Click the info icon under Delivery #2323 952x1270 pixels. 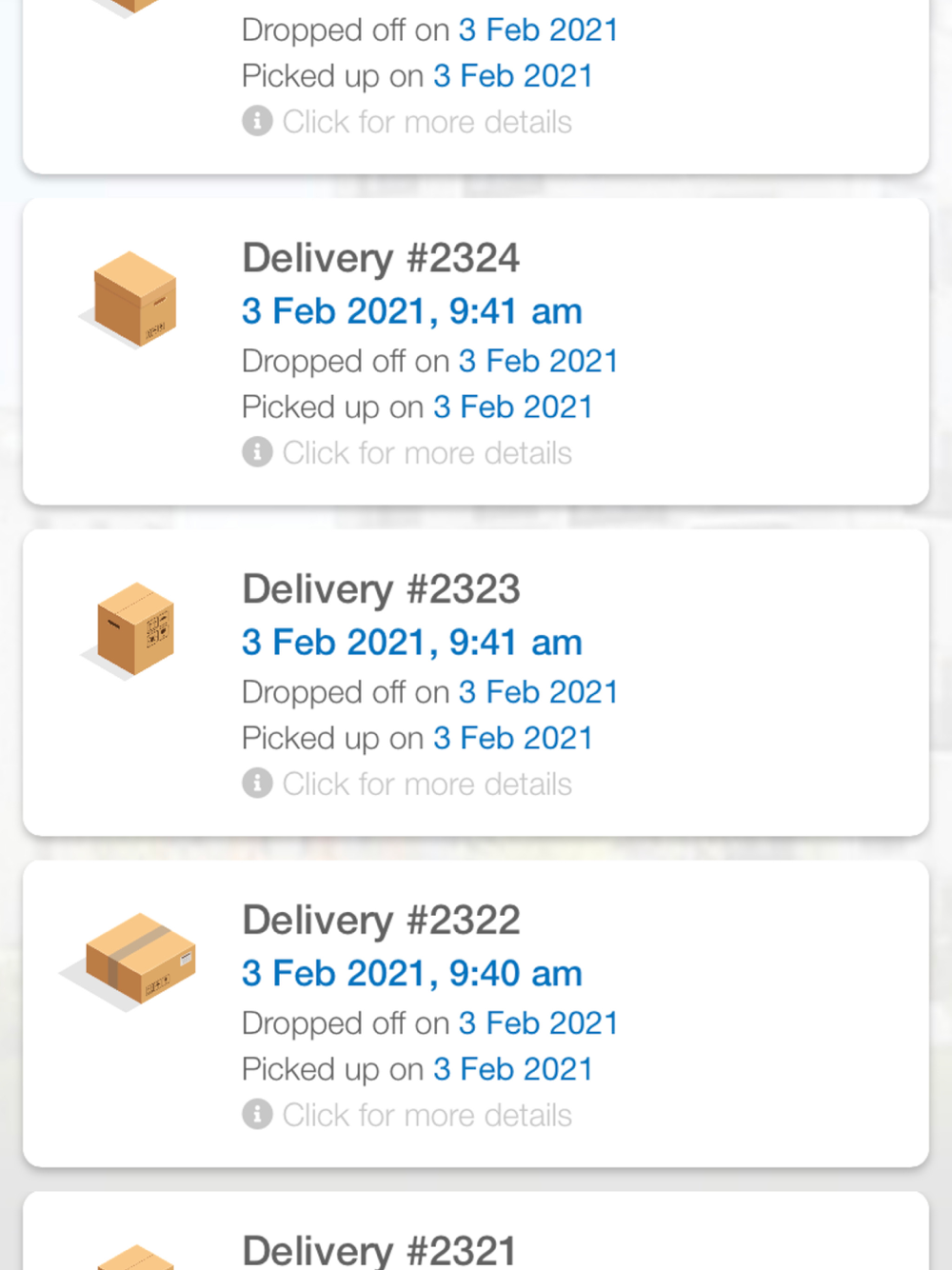[257, 784]
